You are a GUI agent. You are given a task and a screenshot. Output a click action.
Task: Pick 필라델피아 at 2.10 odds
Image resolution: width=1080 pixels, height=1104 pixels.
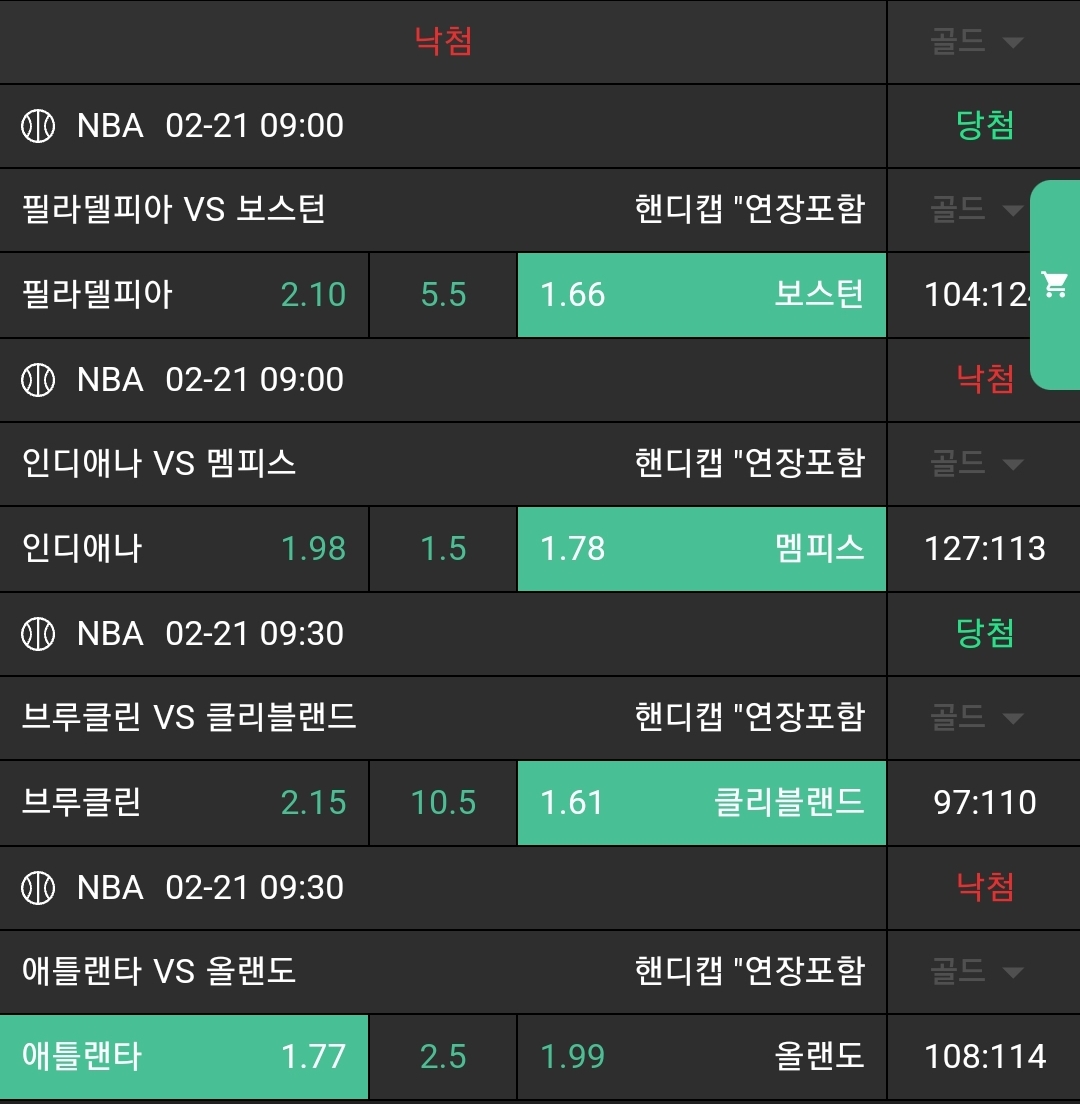pos(184,295)
